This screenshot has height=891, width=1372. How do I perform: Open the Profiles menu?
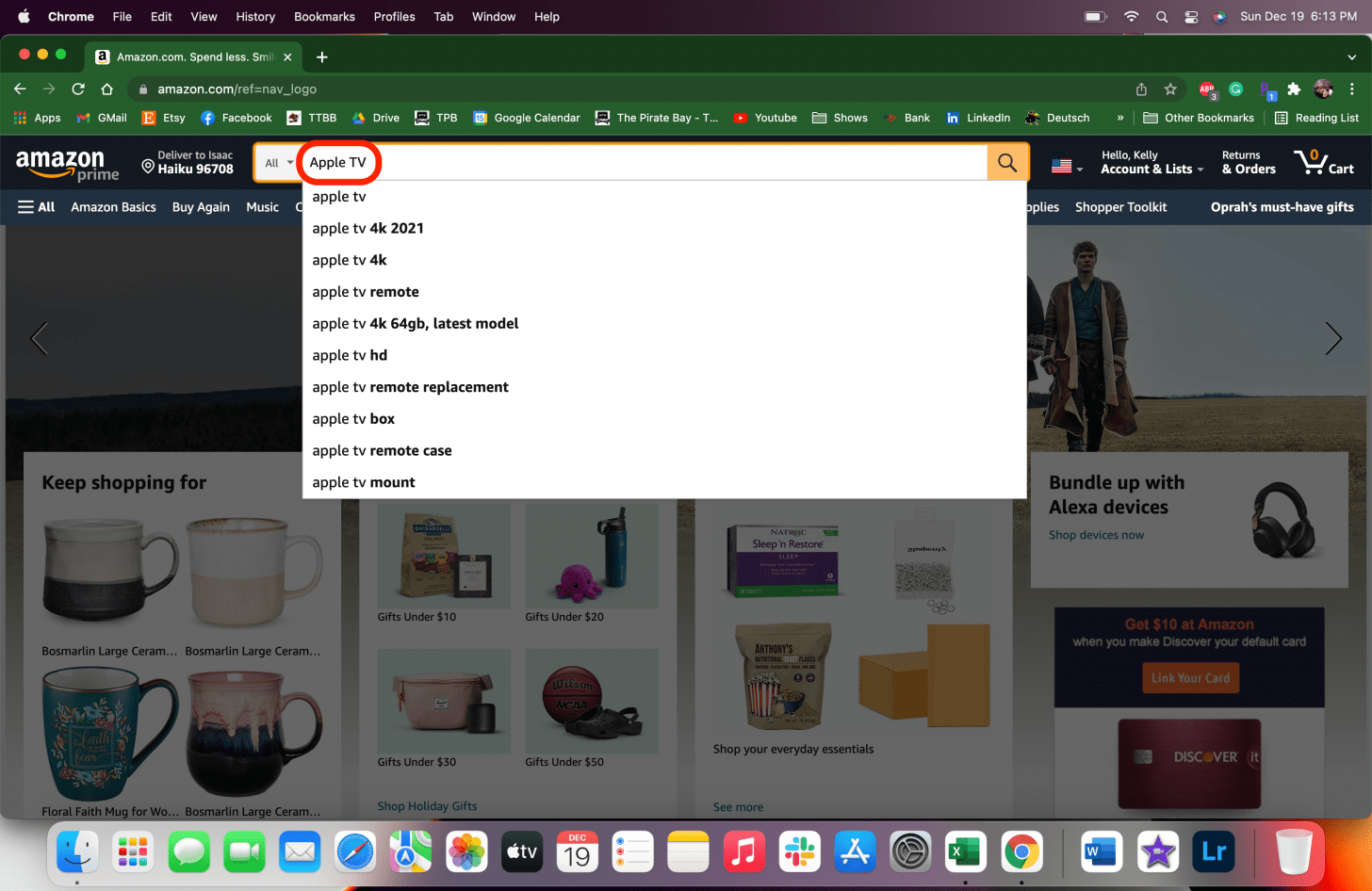[394, 17]
